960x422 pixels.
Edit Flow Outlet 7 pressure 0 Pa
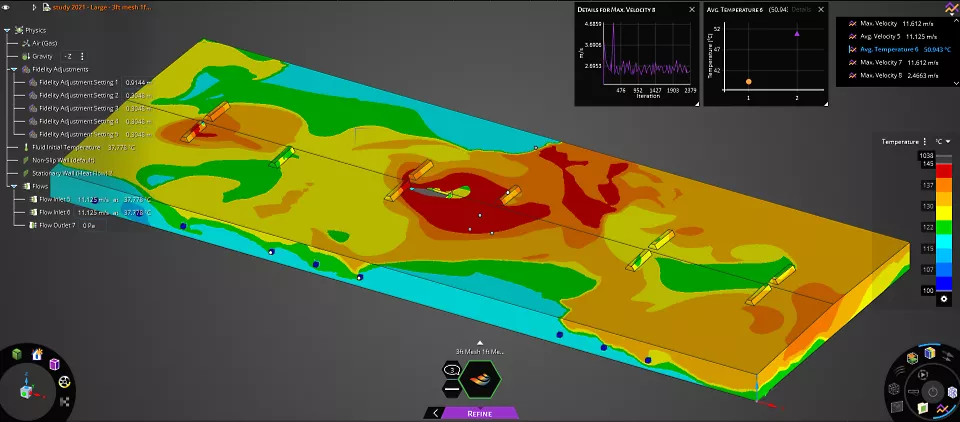pyautogui.click(x=91, y=225)
